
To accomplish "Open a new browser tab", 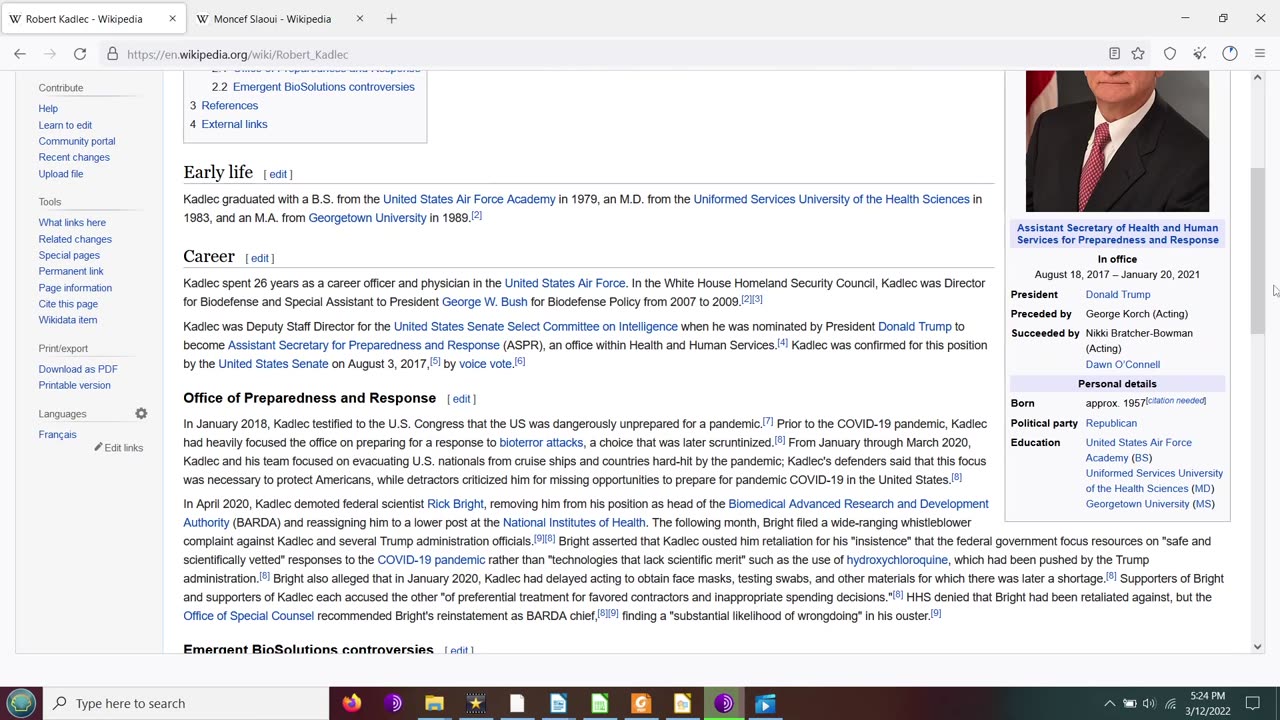I will point(391,18).
